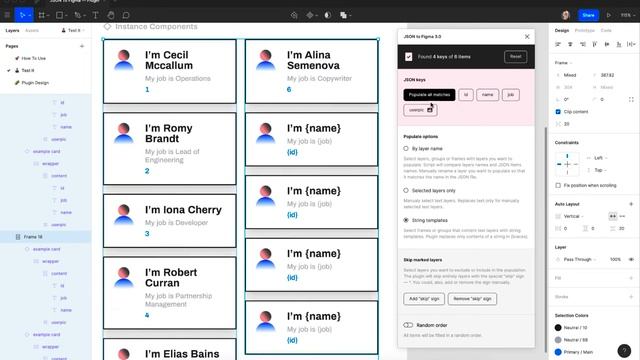Add a Stroke with plus icon
This screenshot has width=640, height=360.
point(631,297)
